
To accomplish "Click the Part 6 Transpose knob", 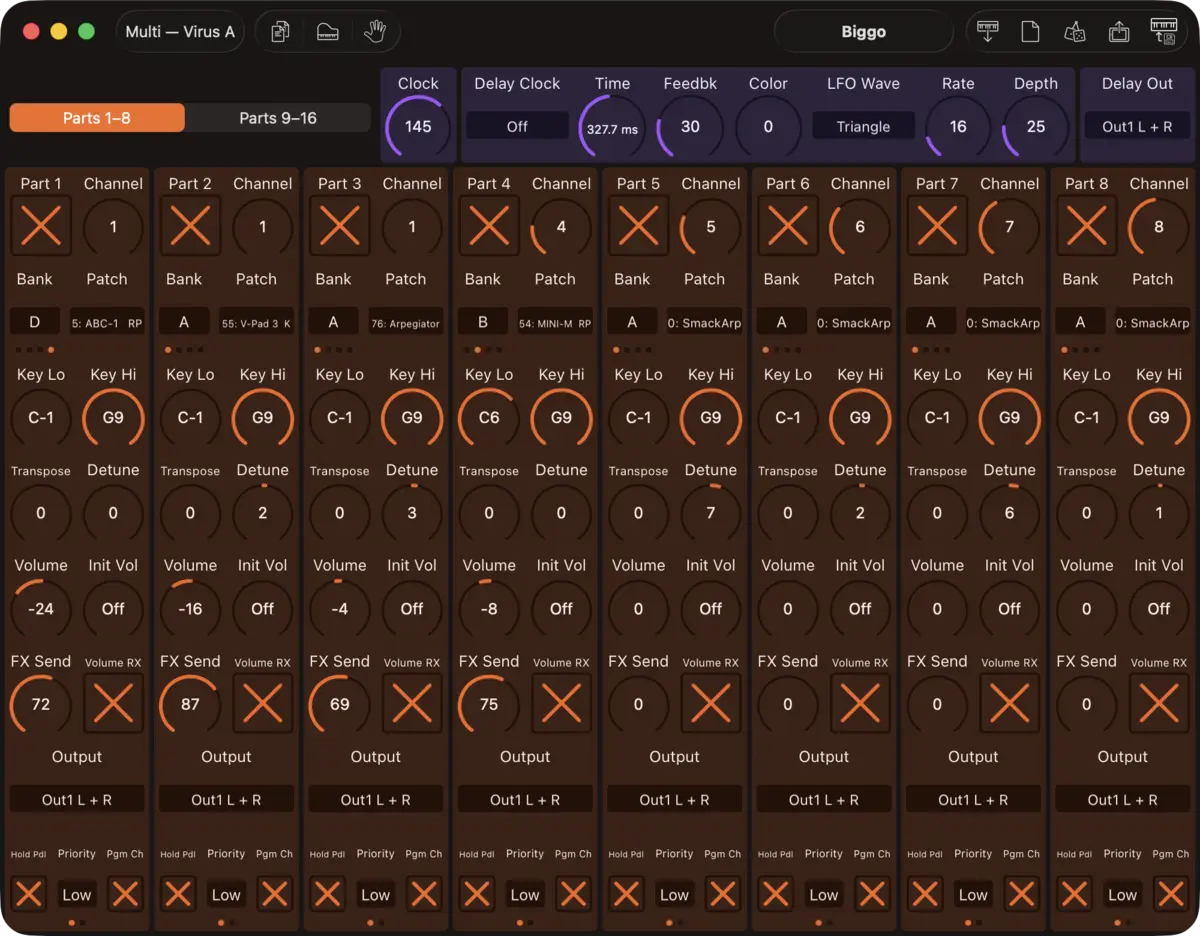I will [788, 513].
